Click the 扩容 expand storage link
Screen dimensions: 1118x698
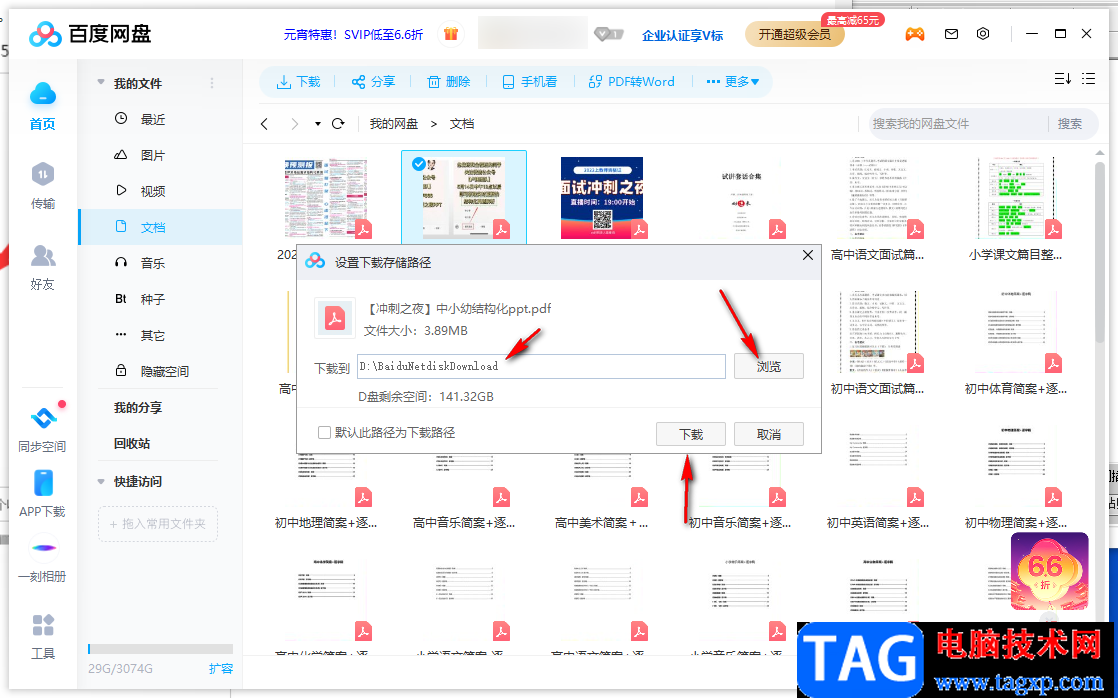221,668
